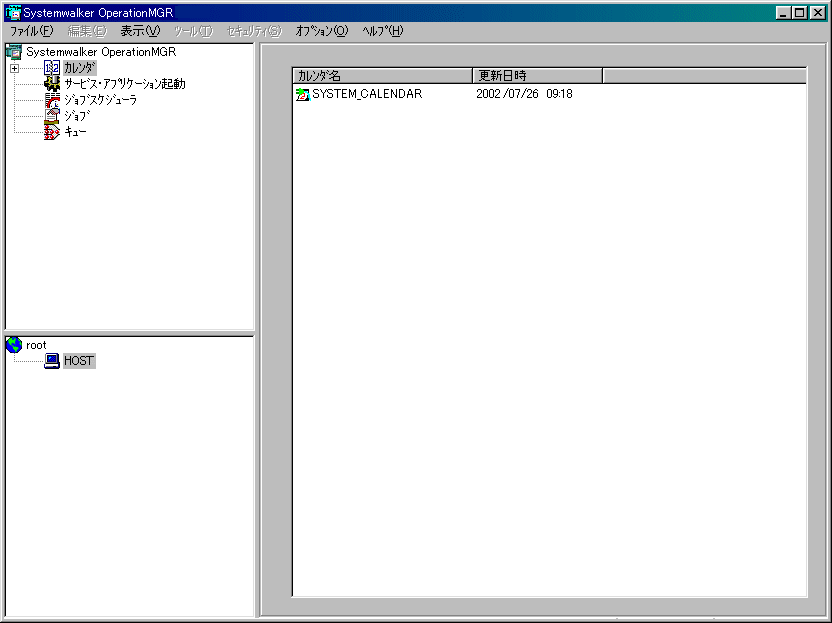Click the SYSTEM_CALENDAR entry icon
This screenshot has height=623, width=832.
(x=302, y=94)
